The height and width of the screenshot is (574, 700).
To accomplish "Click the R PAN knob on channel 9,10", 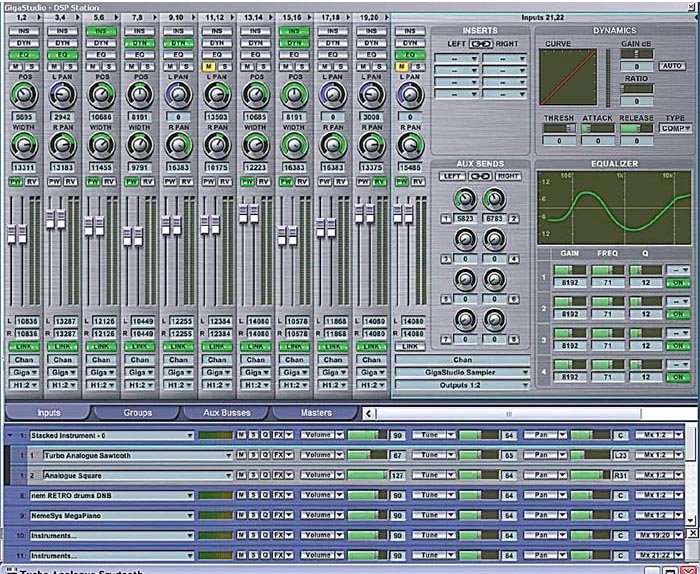I will pos(178,146).
